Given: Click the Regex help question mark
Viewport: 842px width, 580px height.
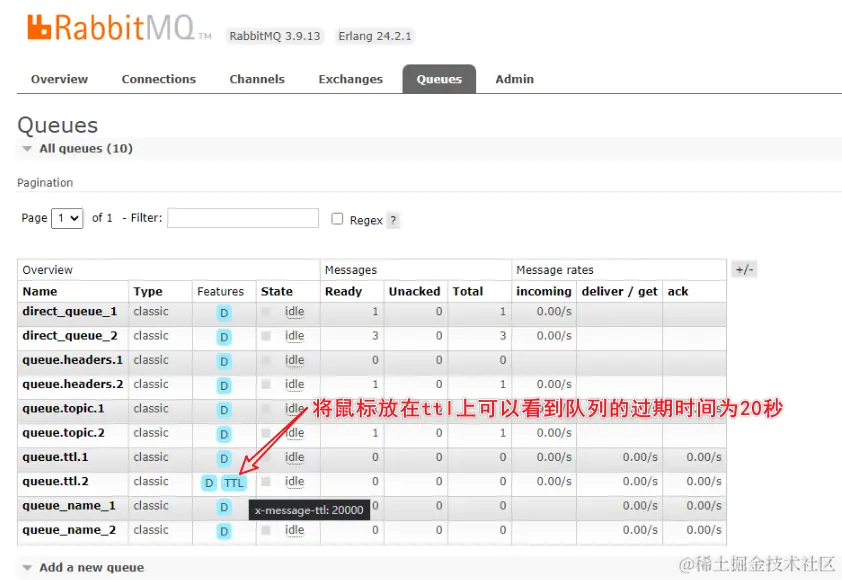Looking at the screenshot, I should point(393,220).
